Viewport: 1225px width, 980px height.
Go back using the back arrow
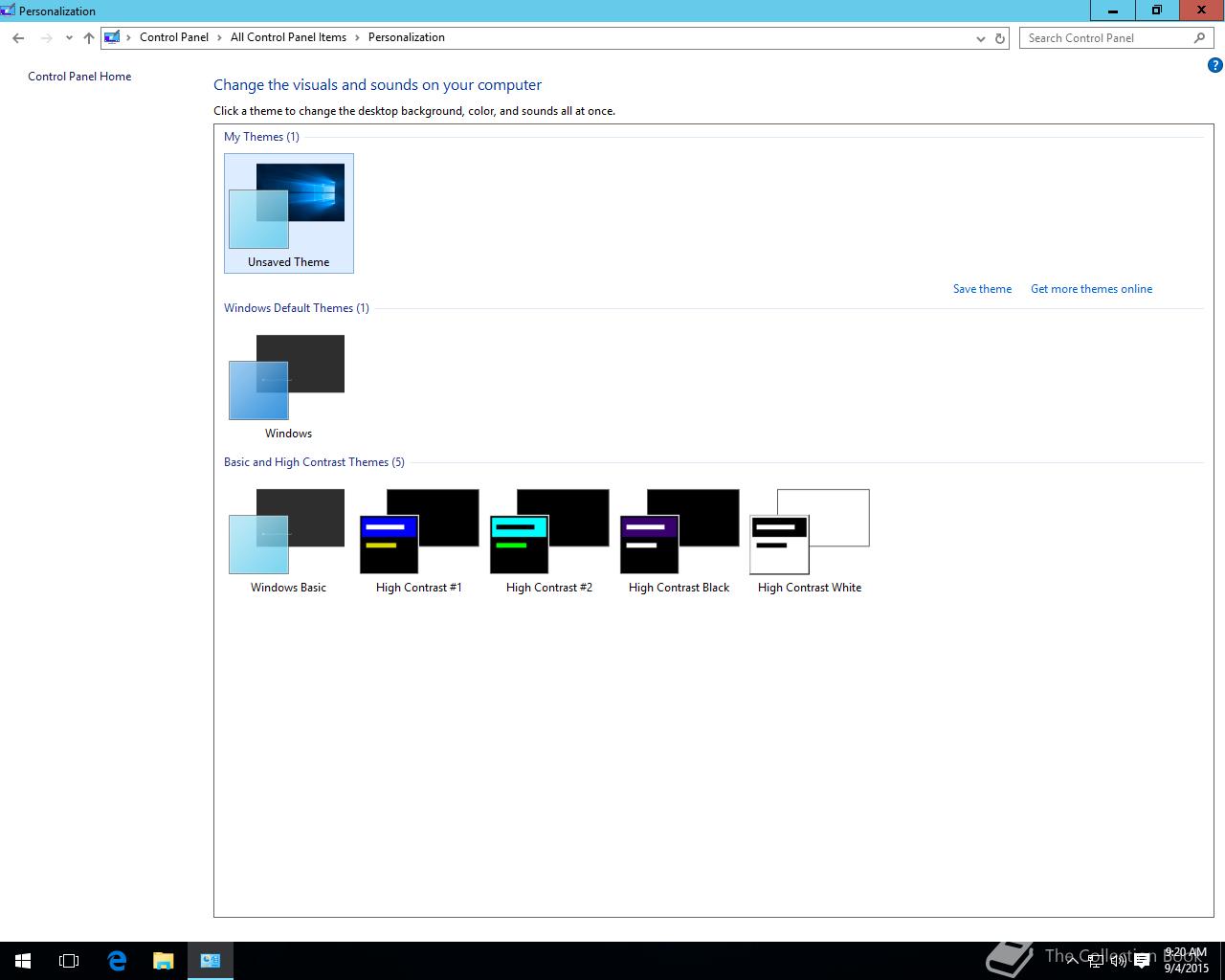pyautogui.click(x=18, y=38)
